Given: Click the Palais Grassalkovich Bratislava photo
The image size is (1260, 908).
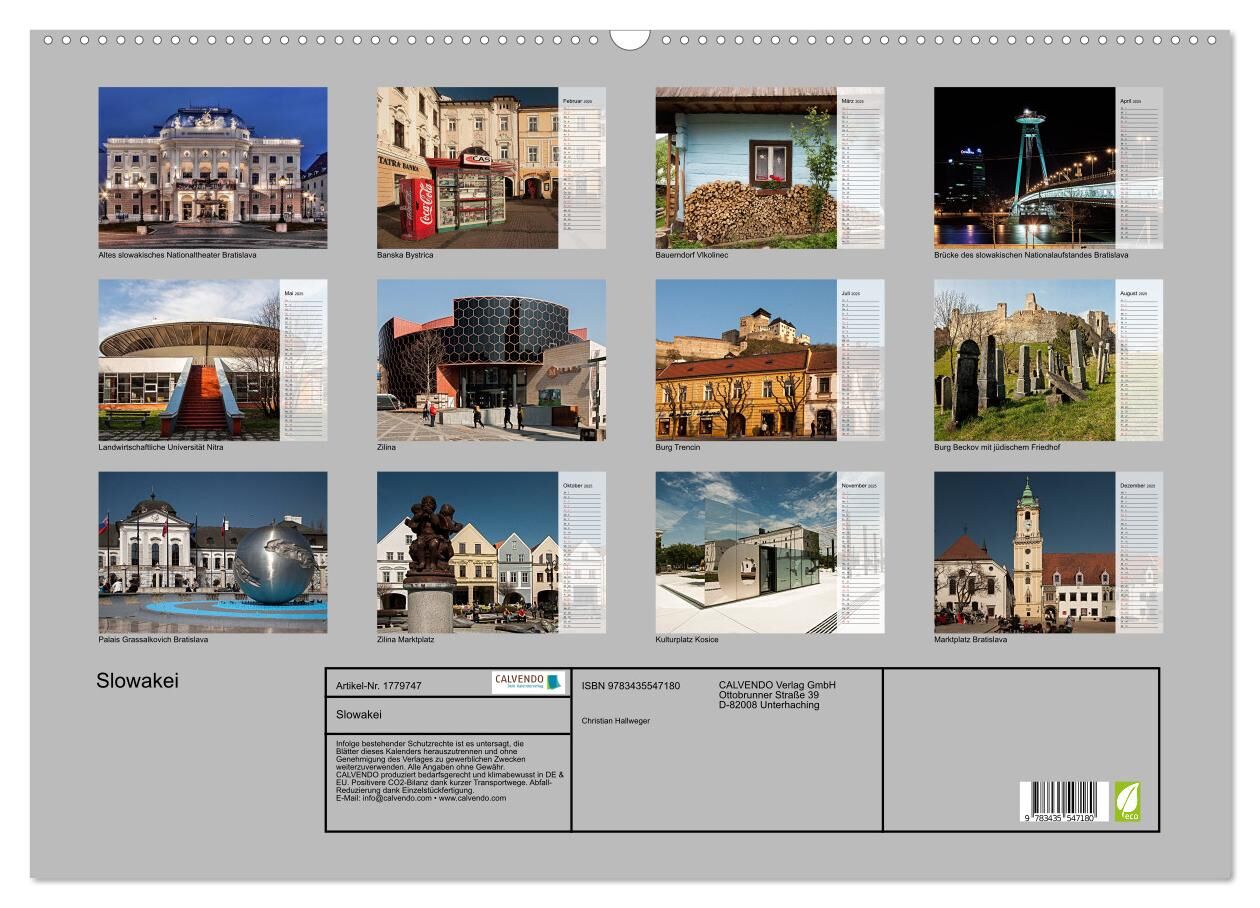Looking at the screenshot, I should point(212,552).
